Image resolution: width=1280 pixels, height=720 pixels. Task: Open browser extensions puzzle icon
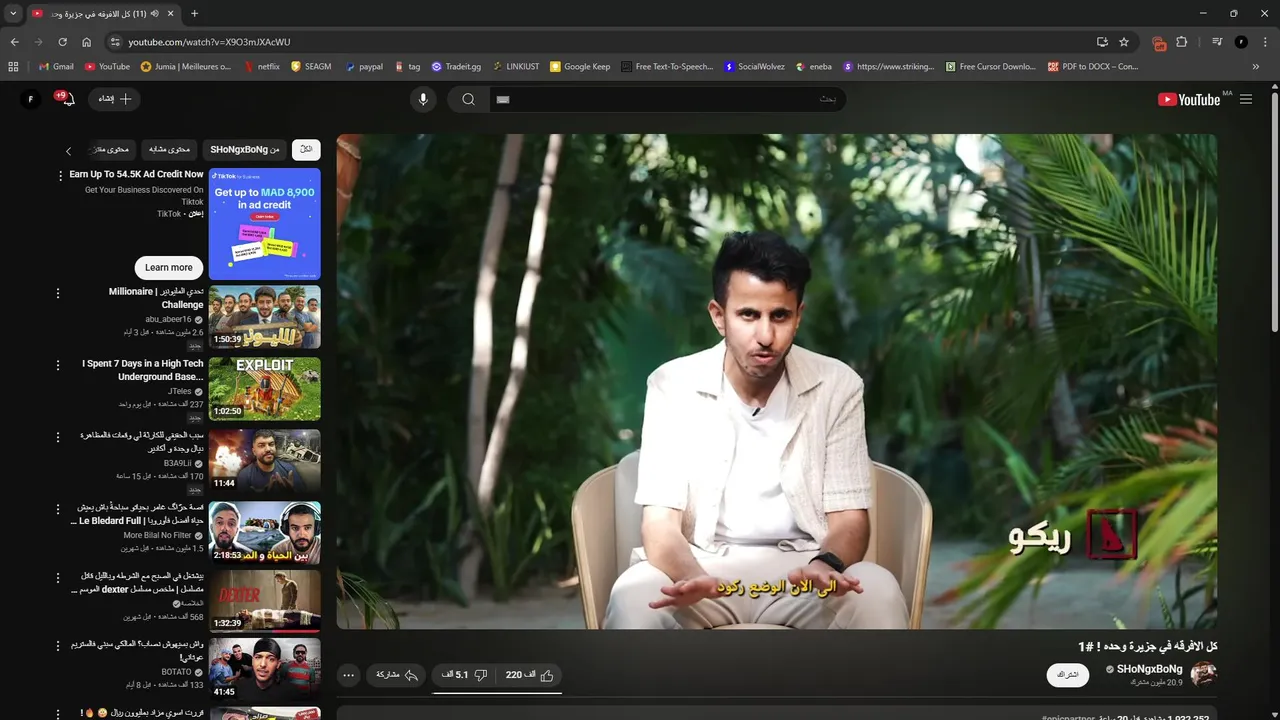[x=1182, y=42]
